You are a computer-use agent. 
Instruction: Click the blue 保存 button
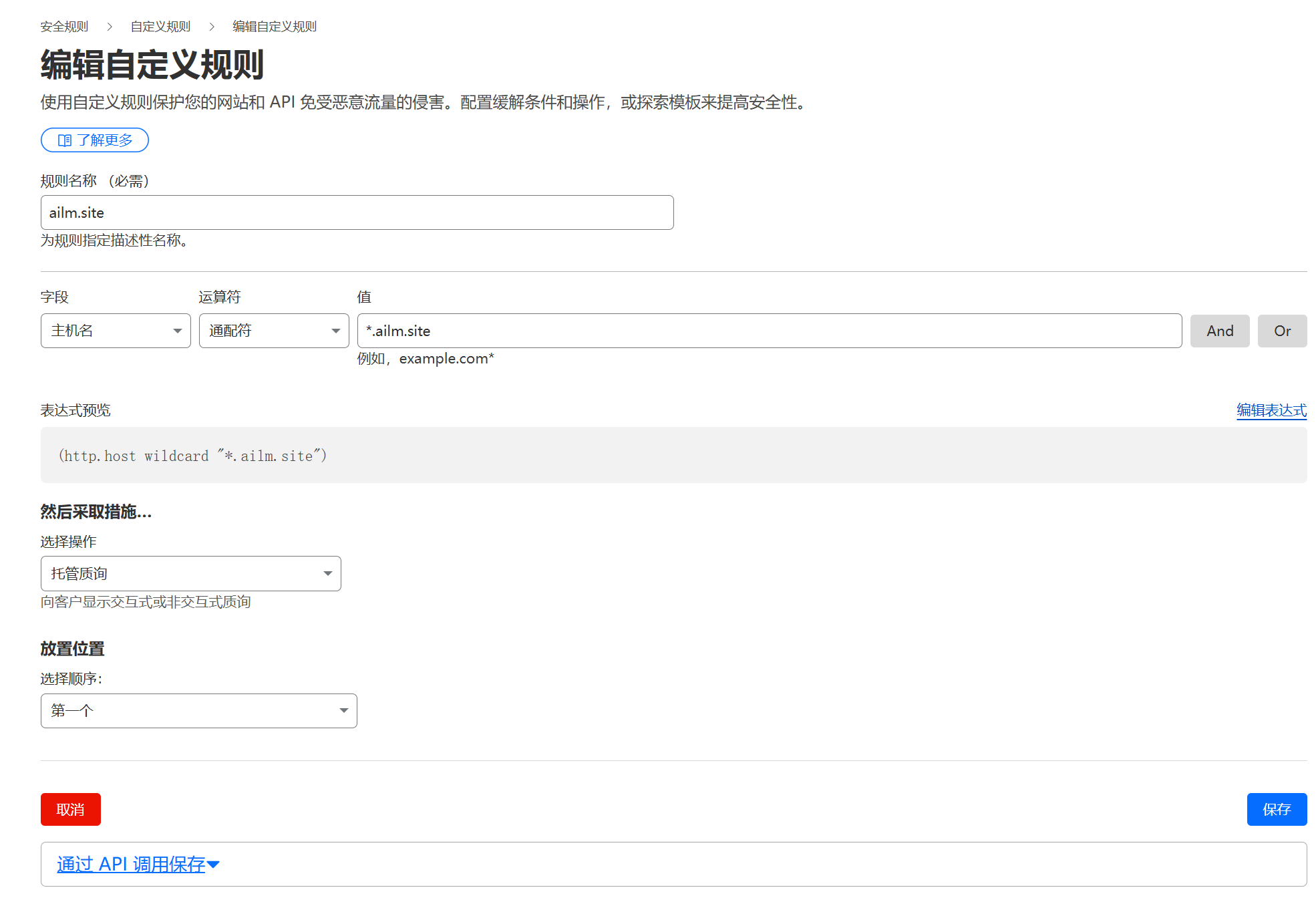pos(1277,810)
